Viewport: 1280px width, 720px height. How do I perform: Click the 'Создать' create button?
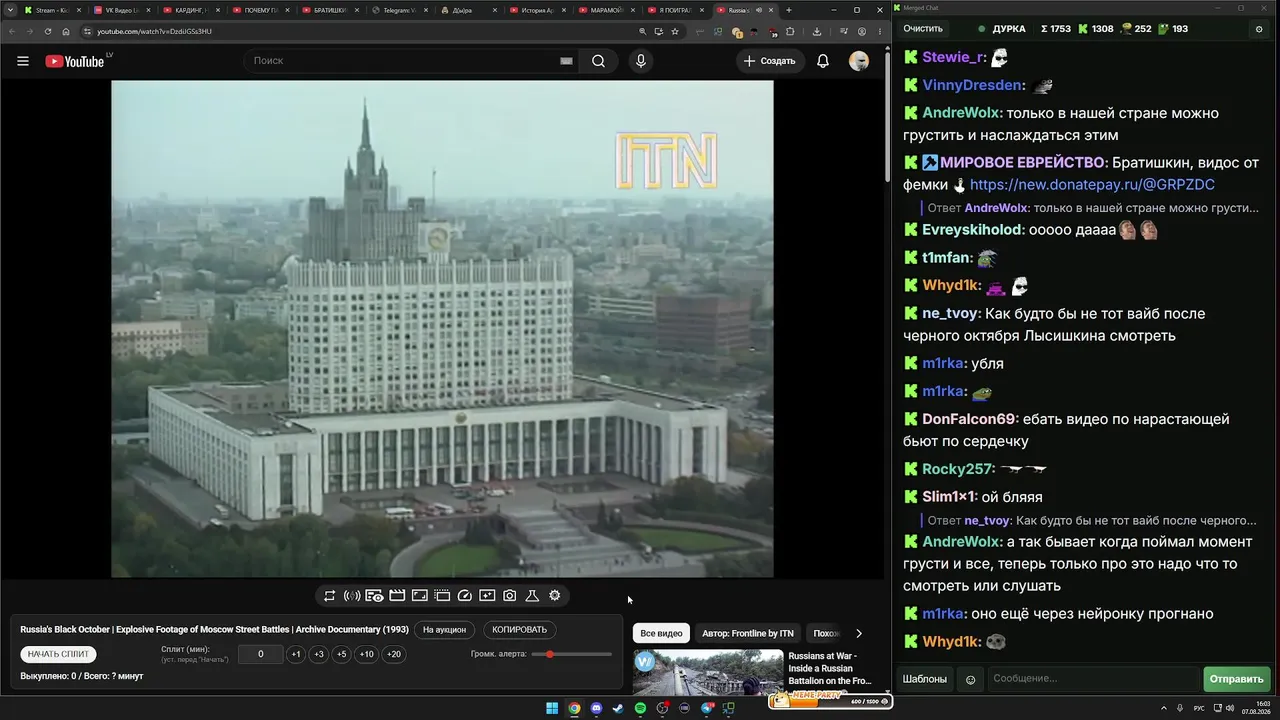[768, 61]
